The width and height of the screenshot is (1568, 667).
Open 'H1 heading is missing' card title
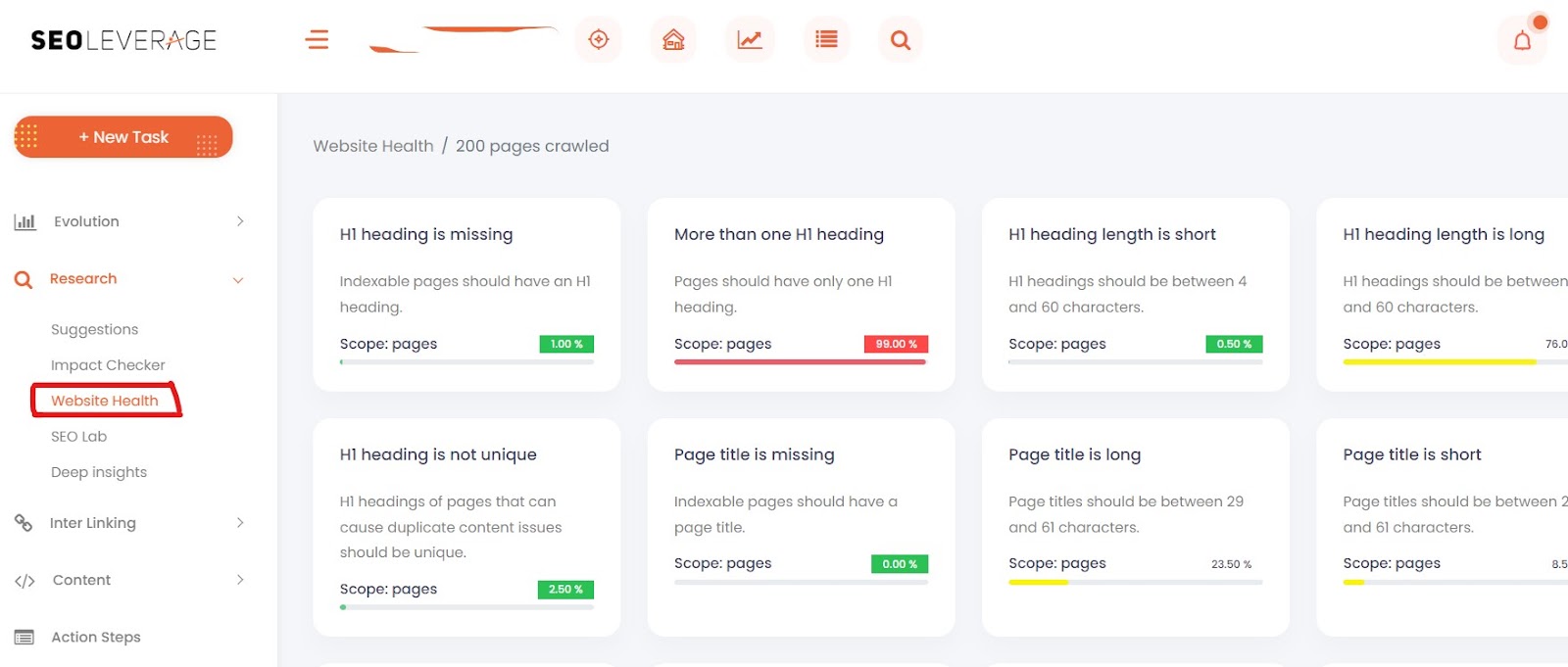point(426,234)
